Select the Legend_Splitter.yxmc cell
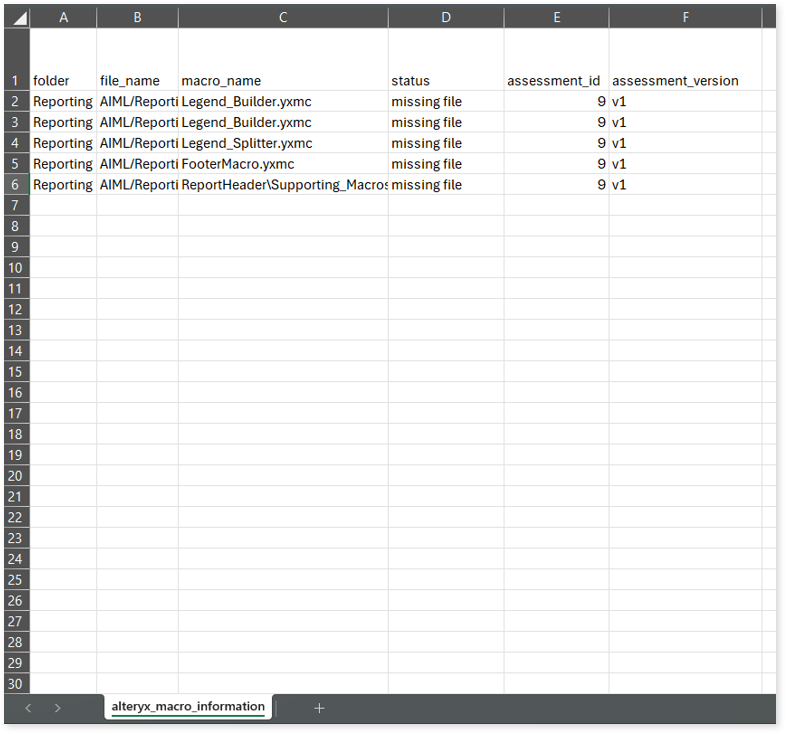786x734 pixels. click(283, 143)
